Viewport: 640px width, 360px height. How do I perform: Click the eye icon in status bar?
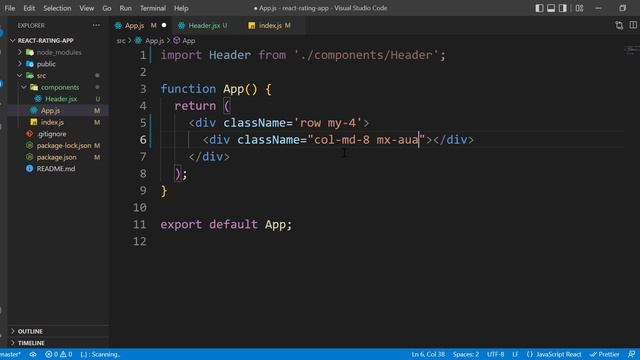coord(33,354)
